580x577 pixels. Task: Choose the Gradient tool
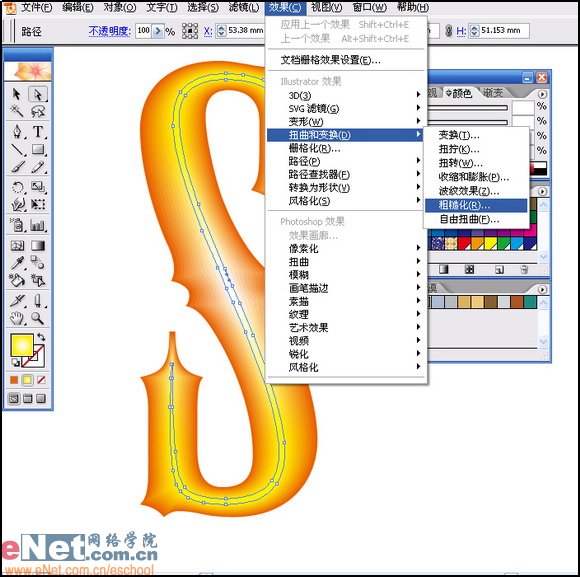(x=38, y=246)
